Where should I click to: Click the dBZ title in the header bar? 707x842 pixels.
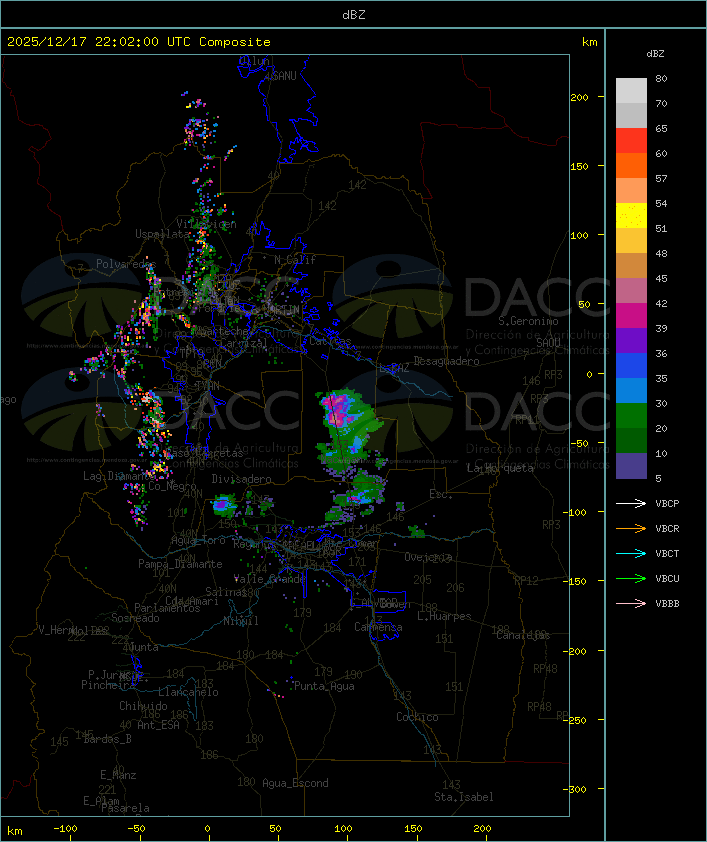(x=354, y=15)
